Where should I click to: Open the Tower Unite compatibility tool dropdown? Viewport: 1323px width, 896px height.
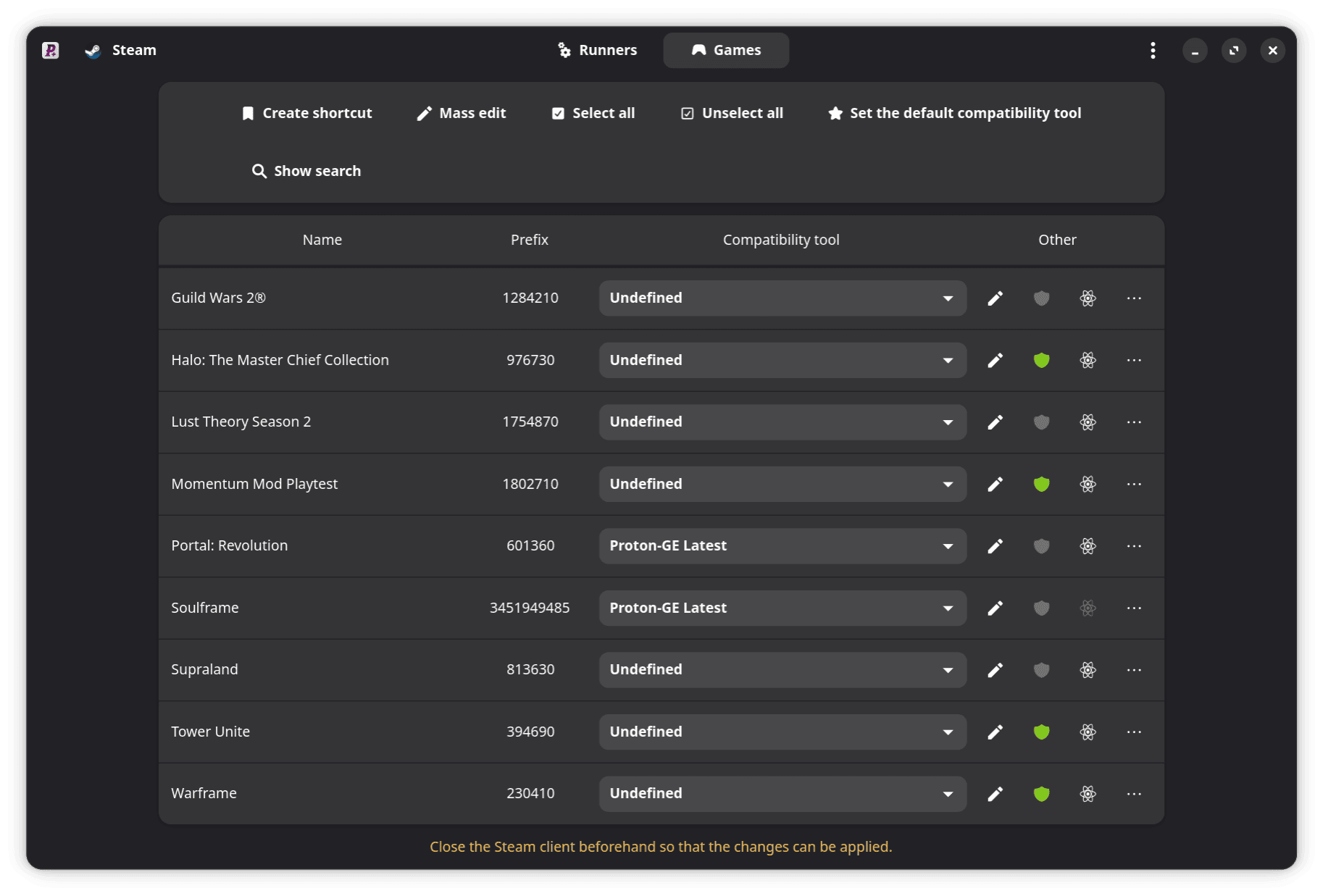(782, 732)
